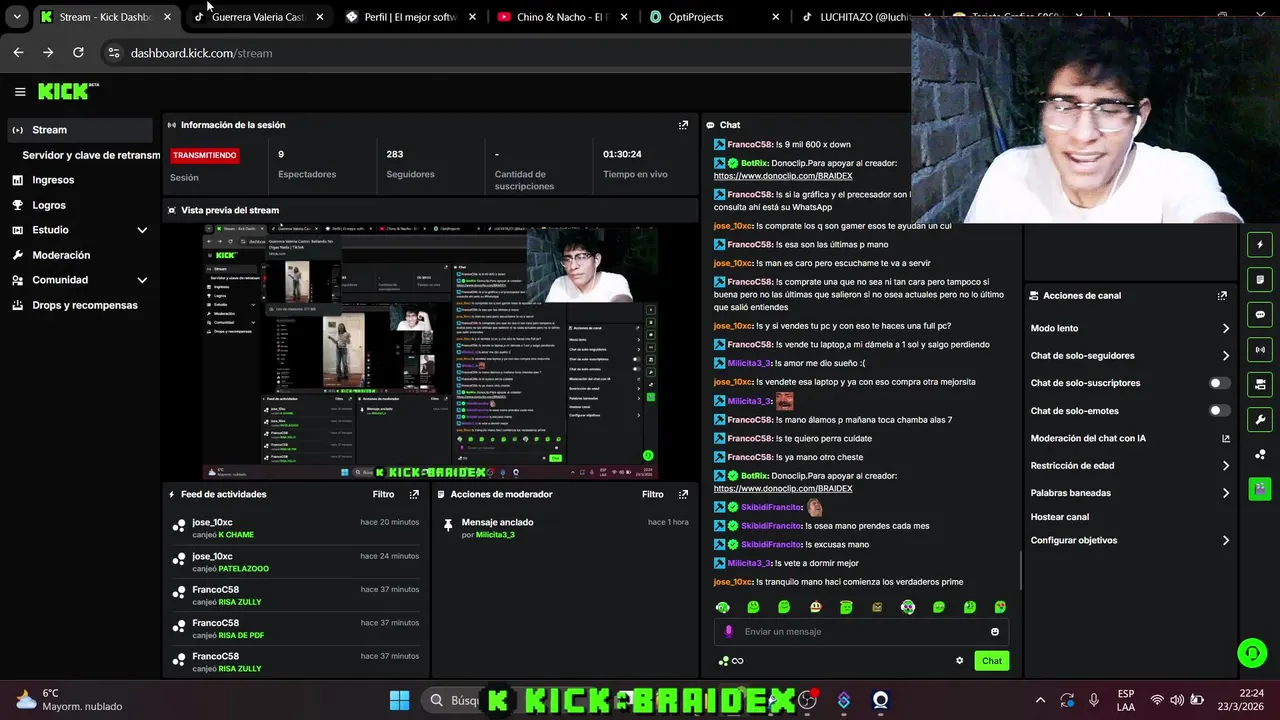Pick the robot-face emote in chat bar
The image size is (1280, 720).
tap(816, 607)
